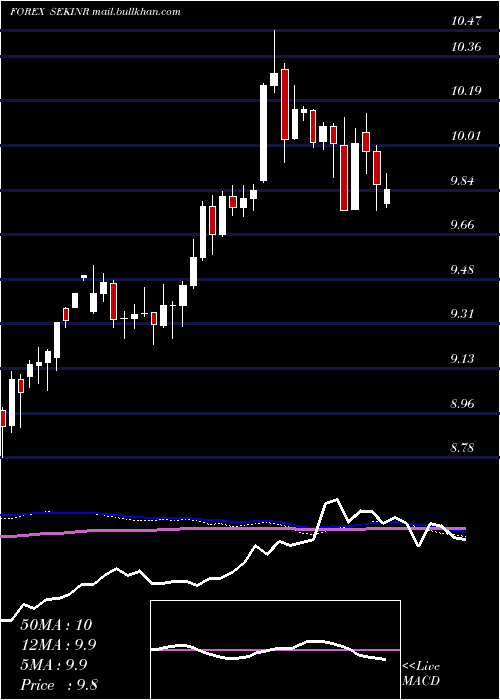Click the last white candlestick near 9.84
Image resolution: width=500 pixels, height=700 pixels.
[387, 196]
